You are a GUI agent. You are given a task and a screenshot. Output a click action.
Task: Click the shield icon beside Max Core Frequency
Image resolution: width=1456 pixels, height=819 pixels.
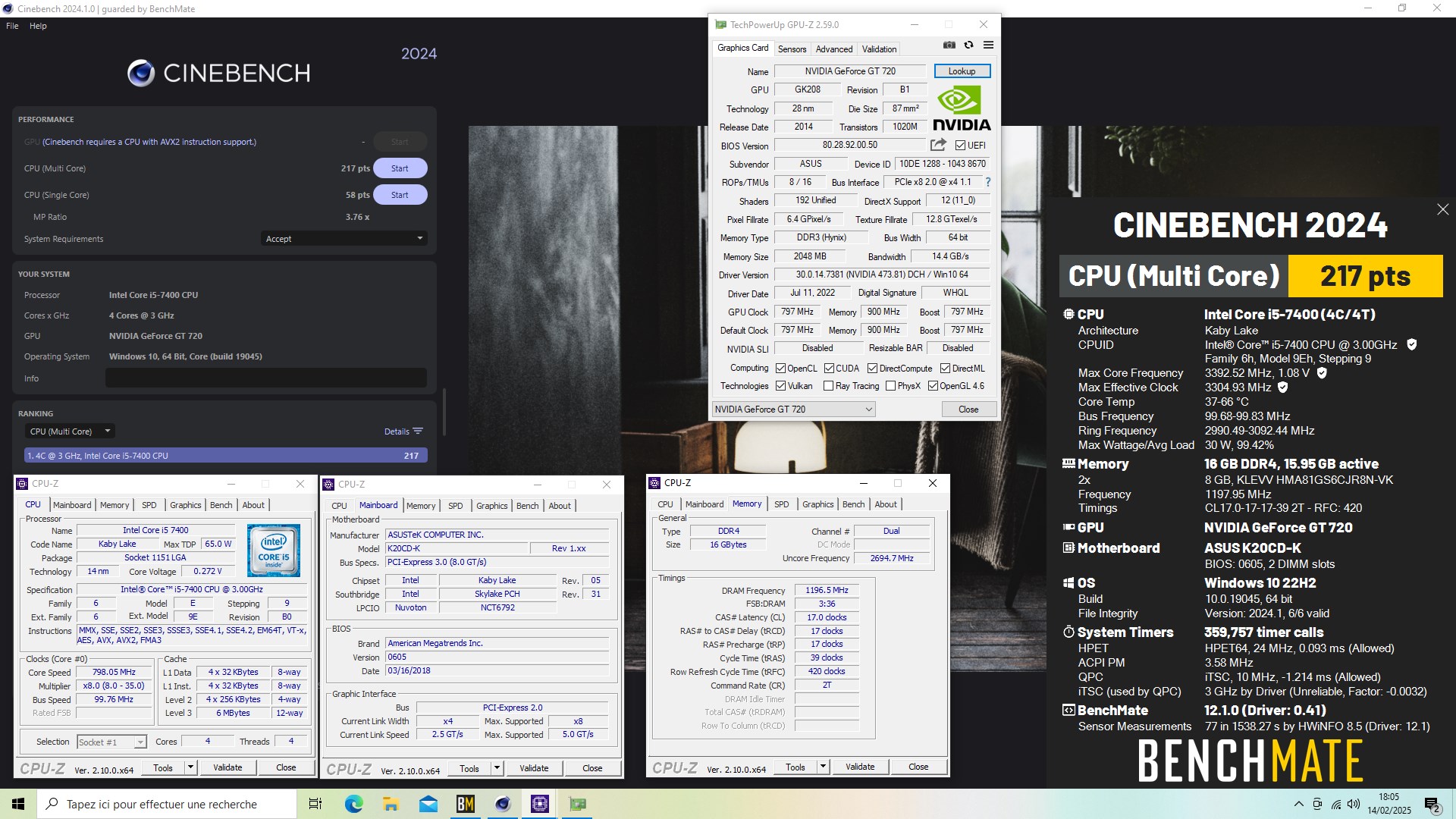[x=1322, y=372]
